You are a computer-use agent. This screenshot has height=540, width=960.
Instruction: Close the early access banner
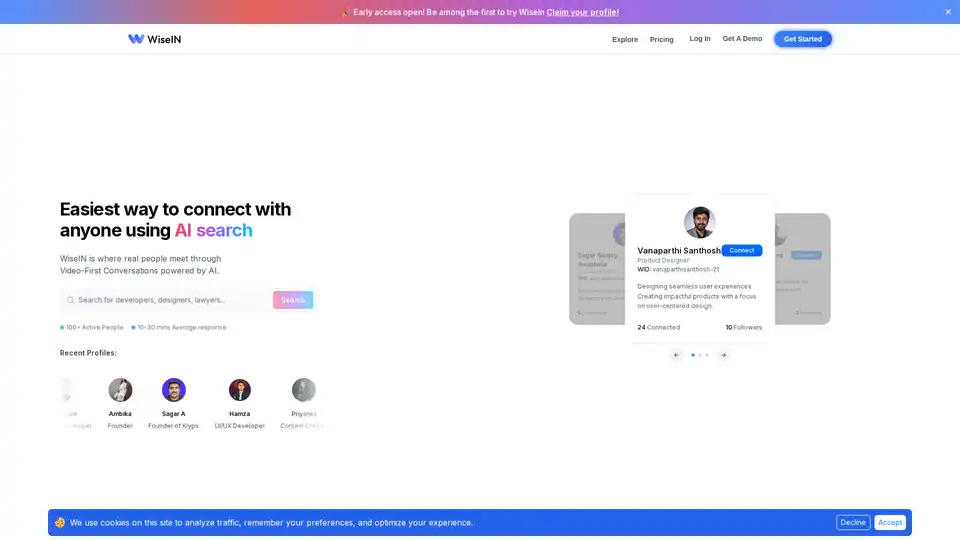click(948, 12)
